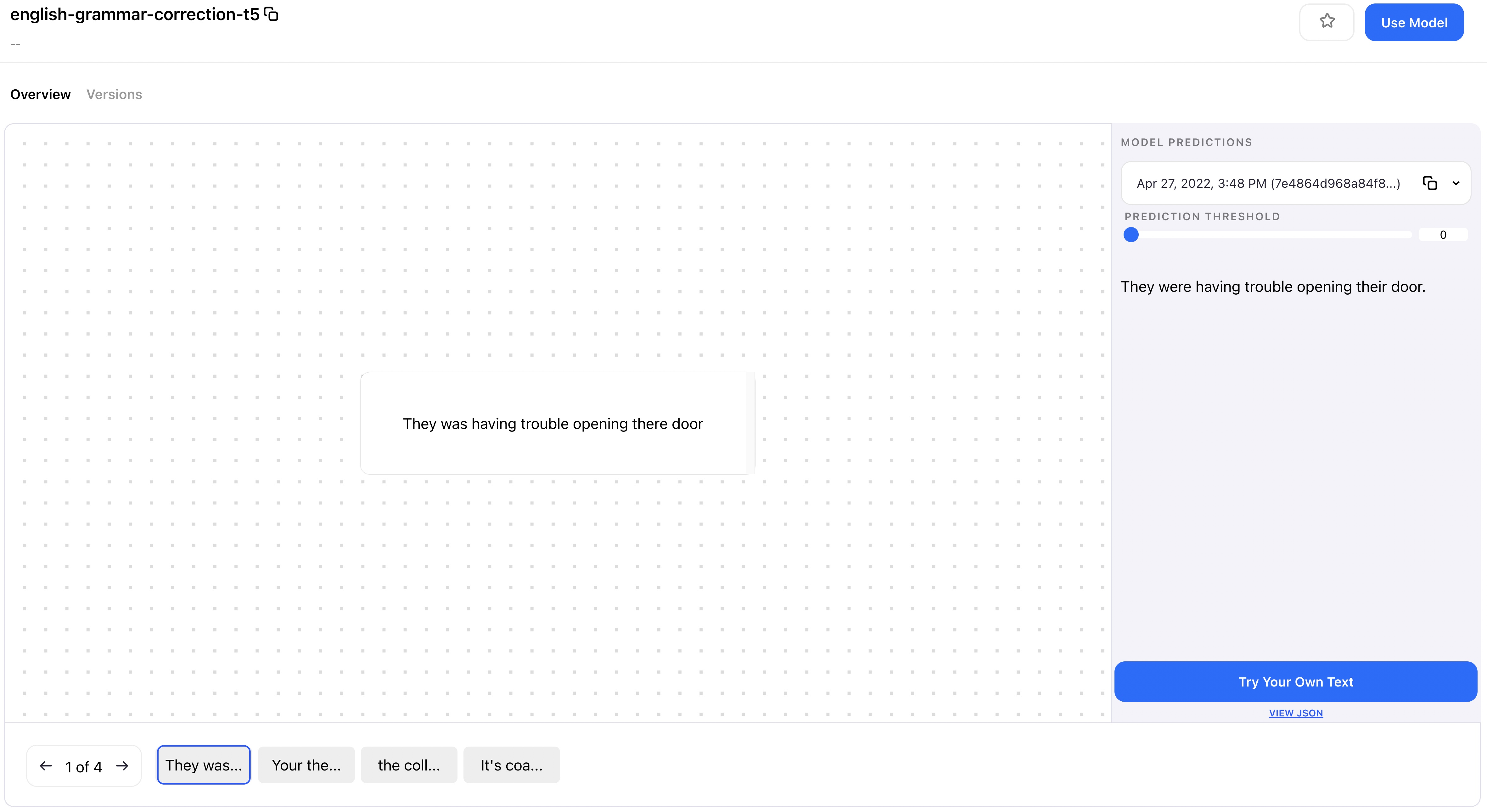Star this model with the star icon
This screenshot has width=1487, height=812.
point(1327,22)
